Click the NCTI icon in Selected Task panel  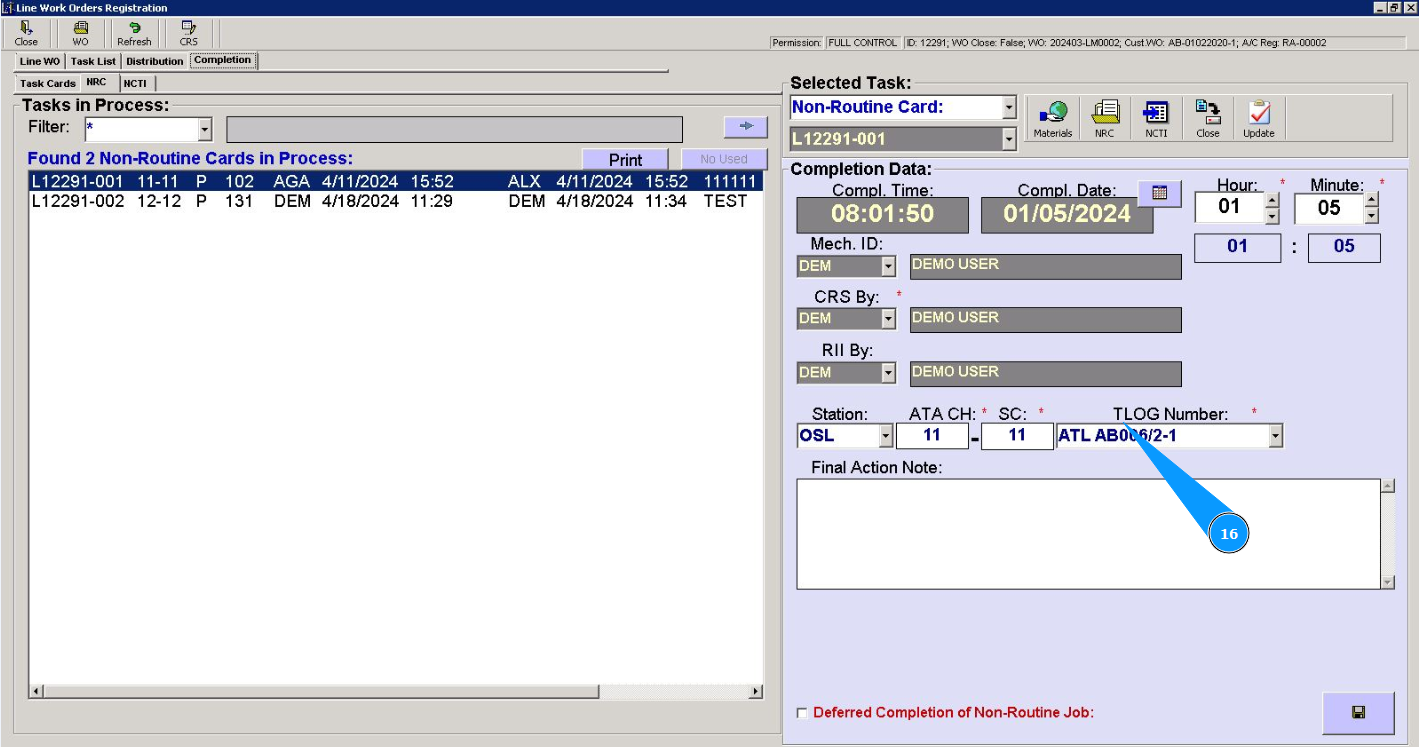[x=1156, y=119]
